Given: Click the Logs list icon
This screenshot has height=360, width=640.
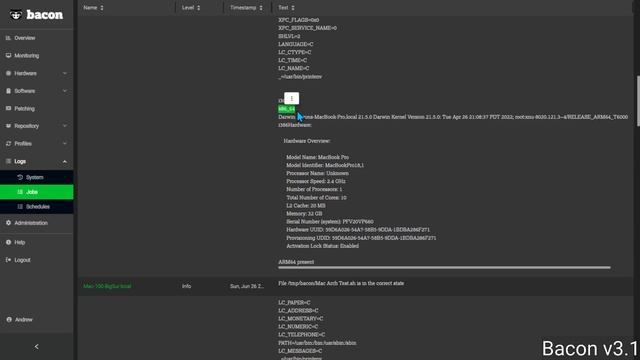Looking at the screenshot, I should click(x=8, y=161).
